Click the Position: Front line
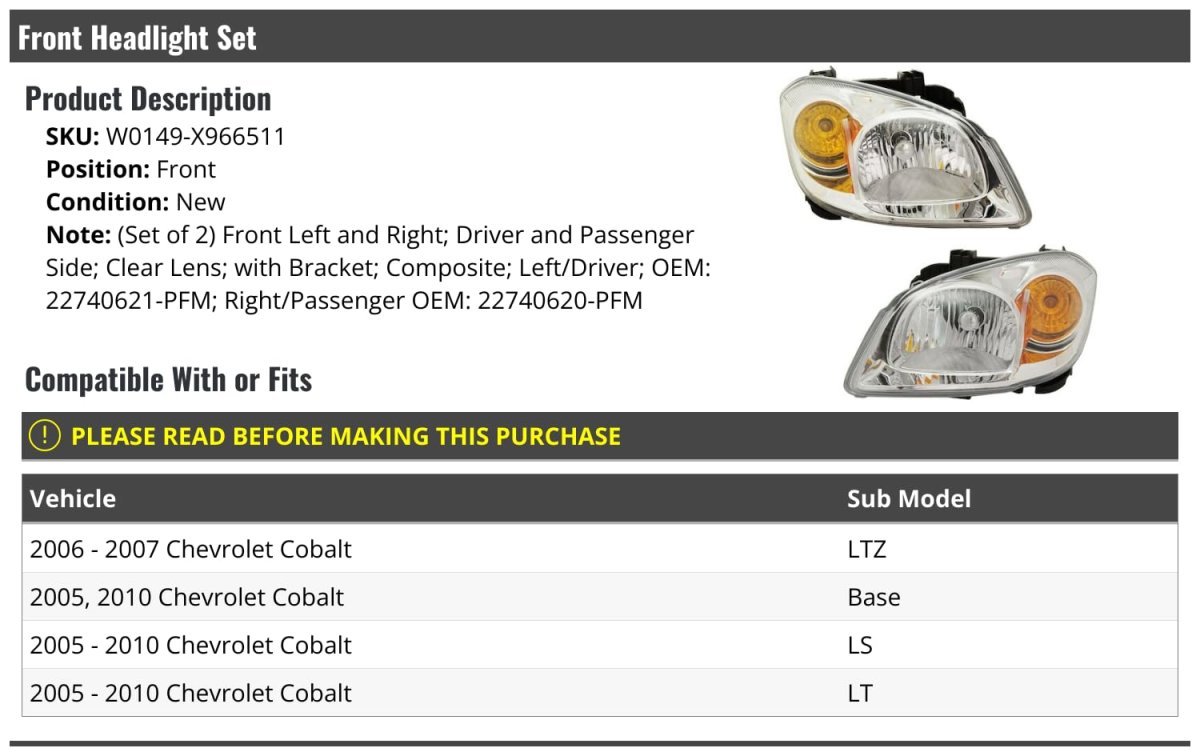The height and width of the screenshot is (756, 1200). click(131, 169)
